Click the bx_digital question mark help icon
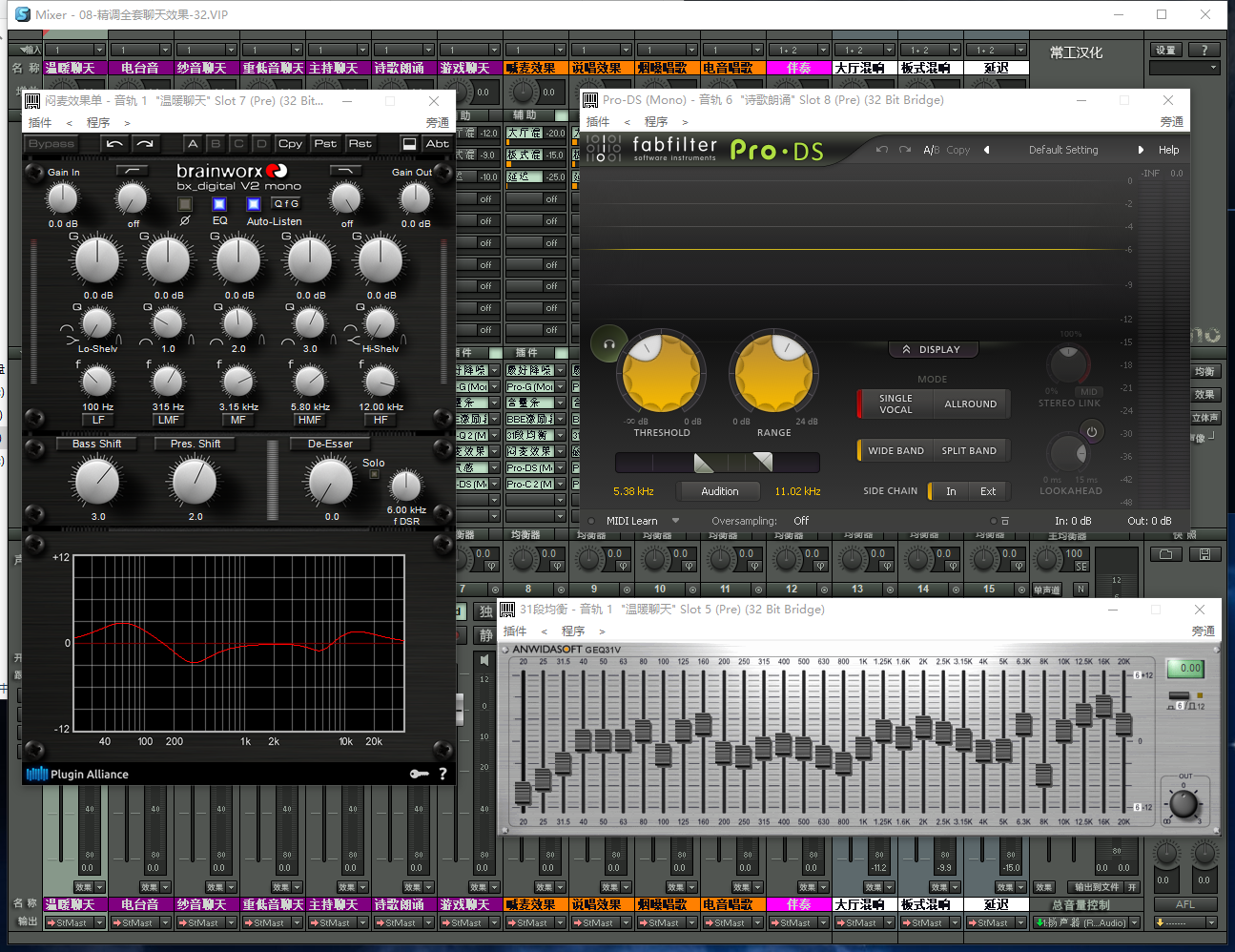This screenshot has width=1235, height=952. [x=443, y=774]
